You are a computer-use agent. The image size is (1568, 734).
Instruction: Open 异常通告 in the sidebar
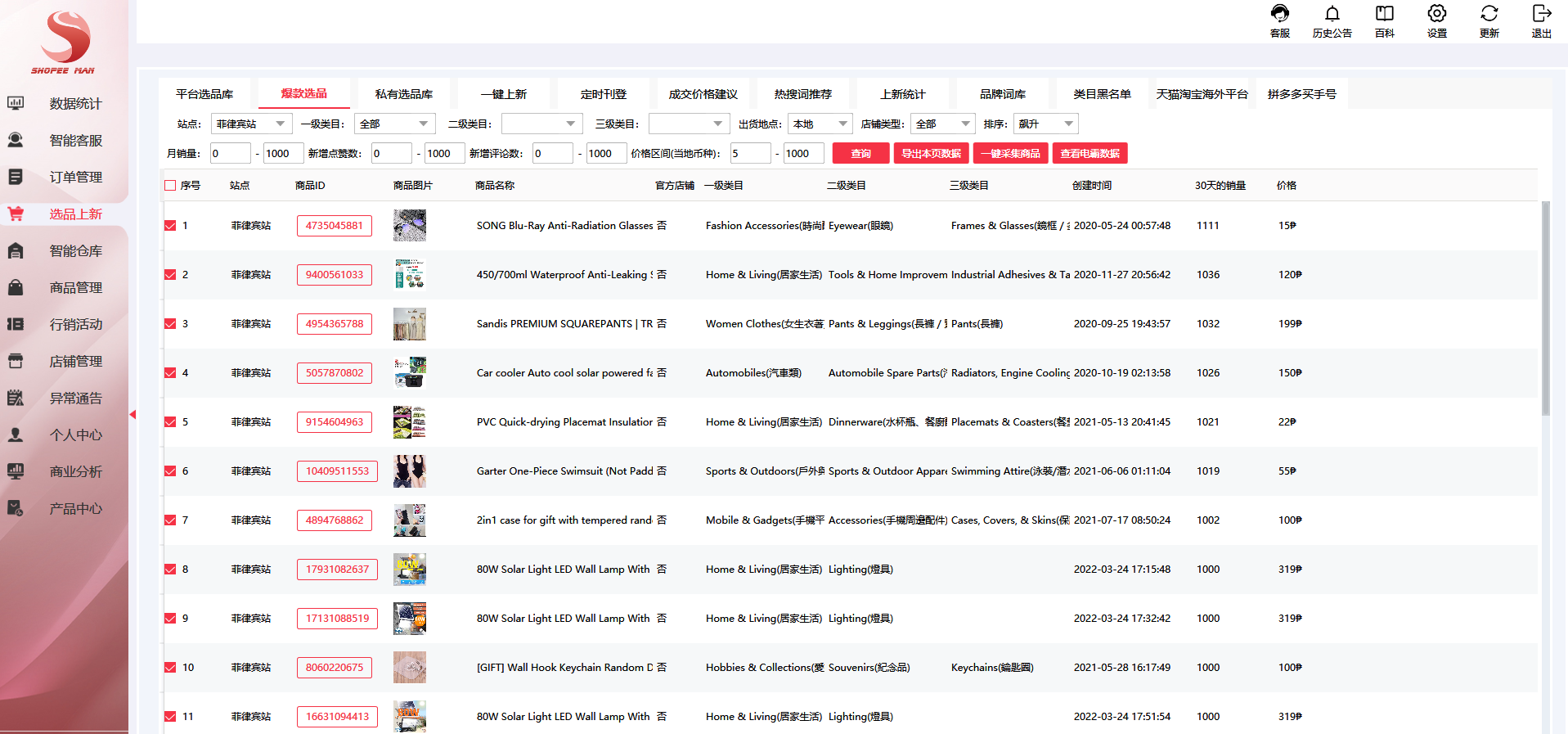pos(64,399)
